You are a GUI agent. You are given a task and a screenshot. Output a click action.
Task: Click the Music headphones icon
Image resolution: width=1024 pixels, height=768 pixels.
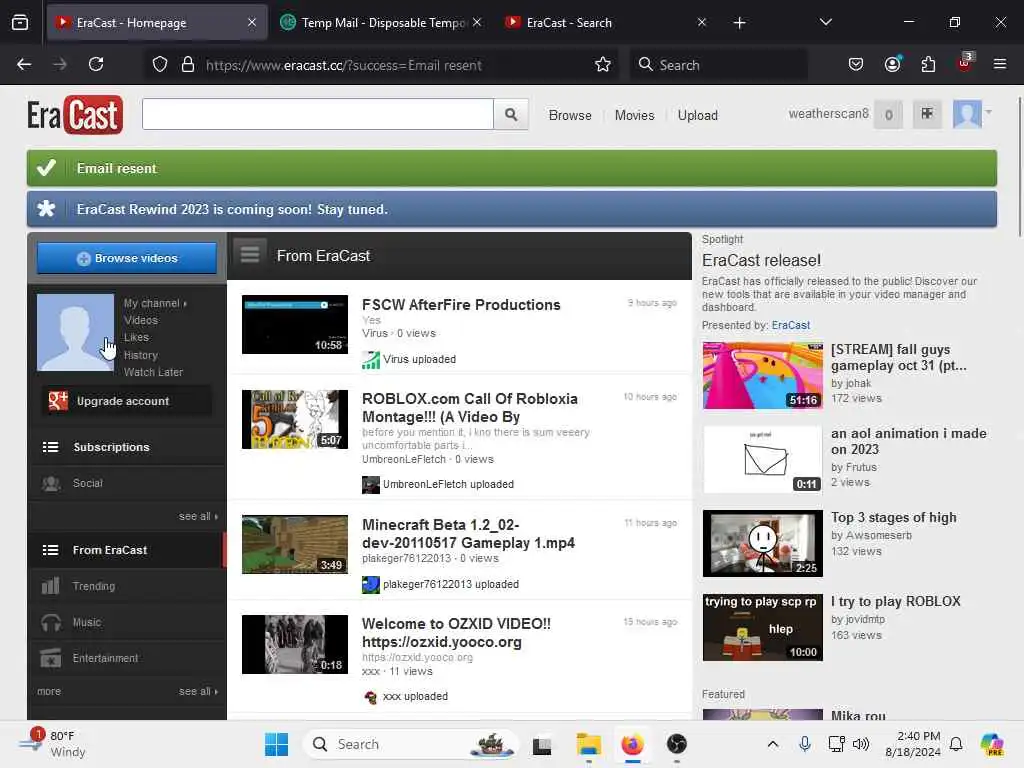[51, 622]
